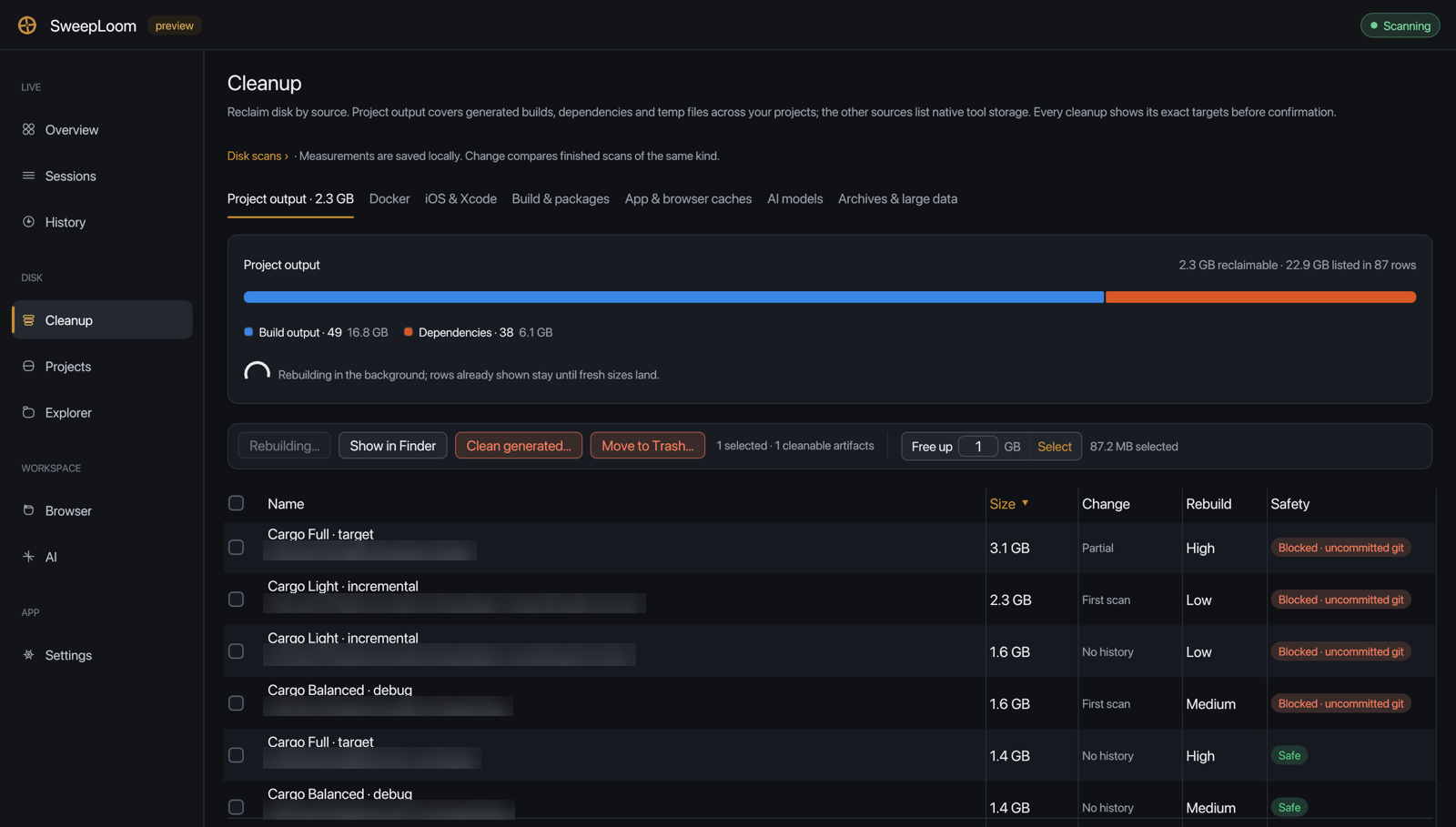The height and width of the screenshot is (827, 1456).
Task: Open Explorer via its folder icon
Action: (x=28, y=412)
